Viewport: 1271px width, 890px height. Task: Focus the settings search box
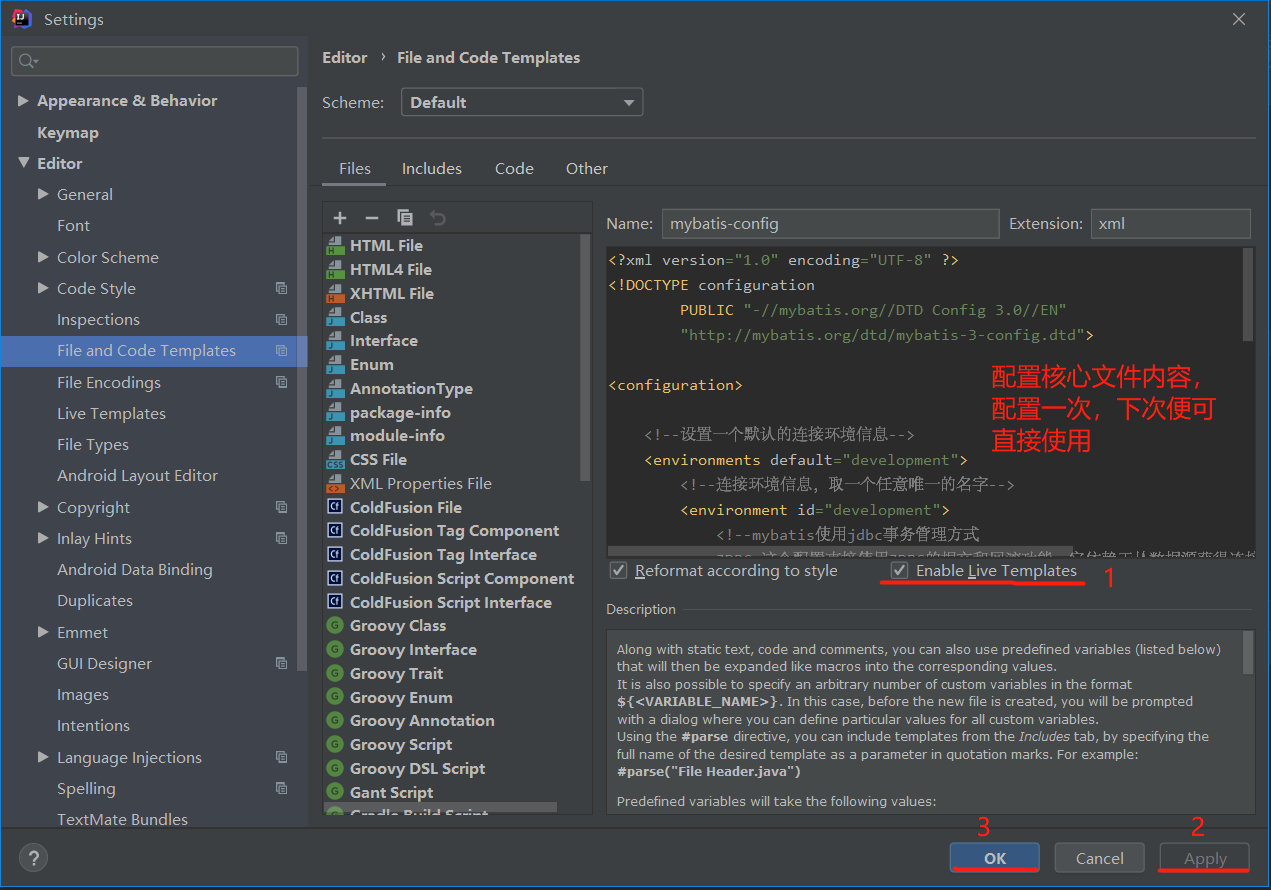tap(155, 61)
